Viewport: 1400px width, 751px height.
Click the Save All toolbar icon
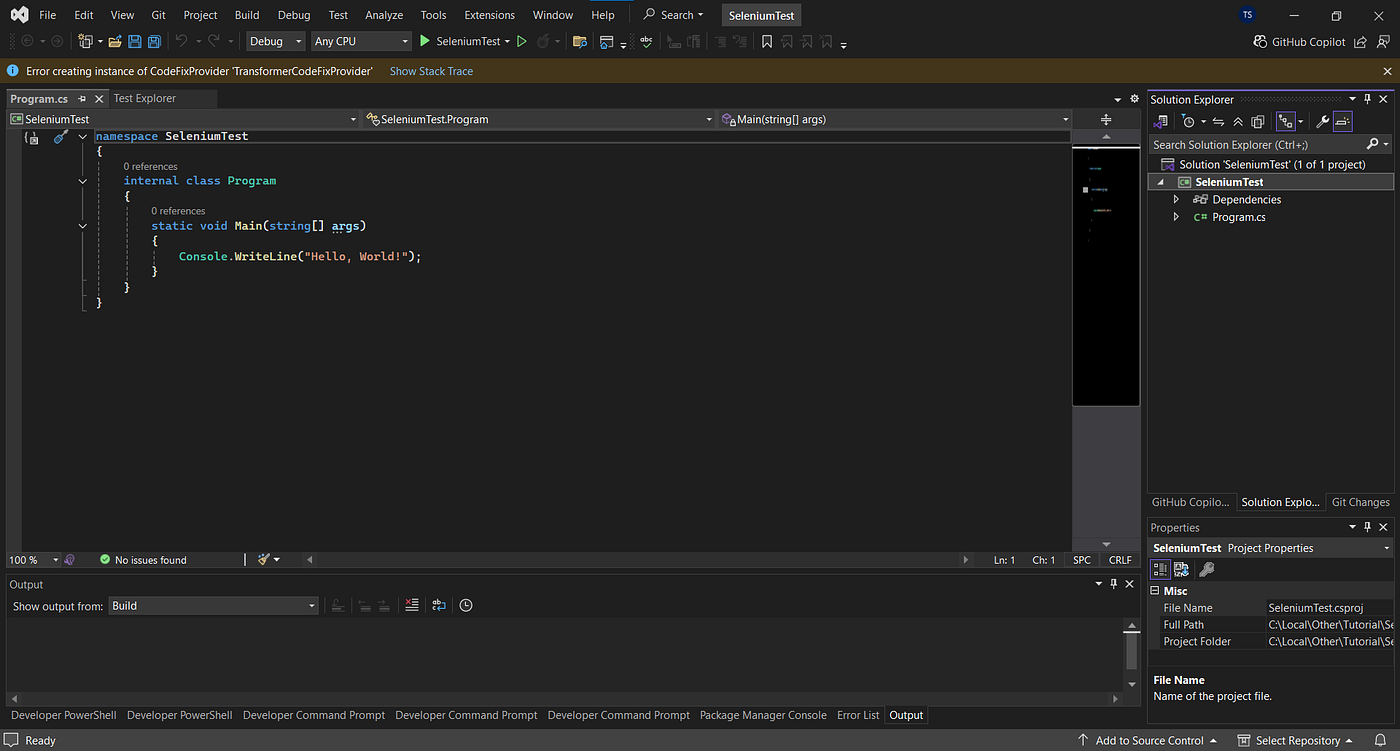pyautogui.click(x=154, y=41)
